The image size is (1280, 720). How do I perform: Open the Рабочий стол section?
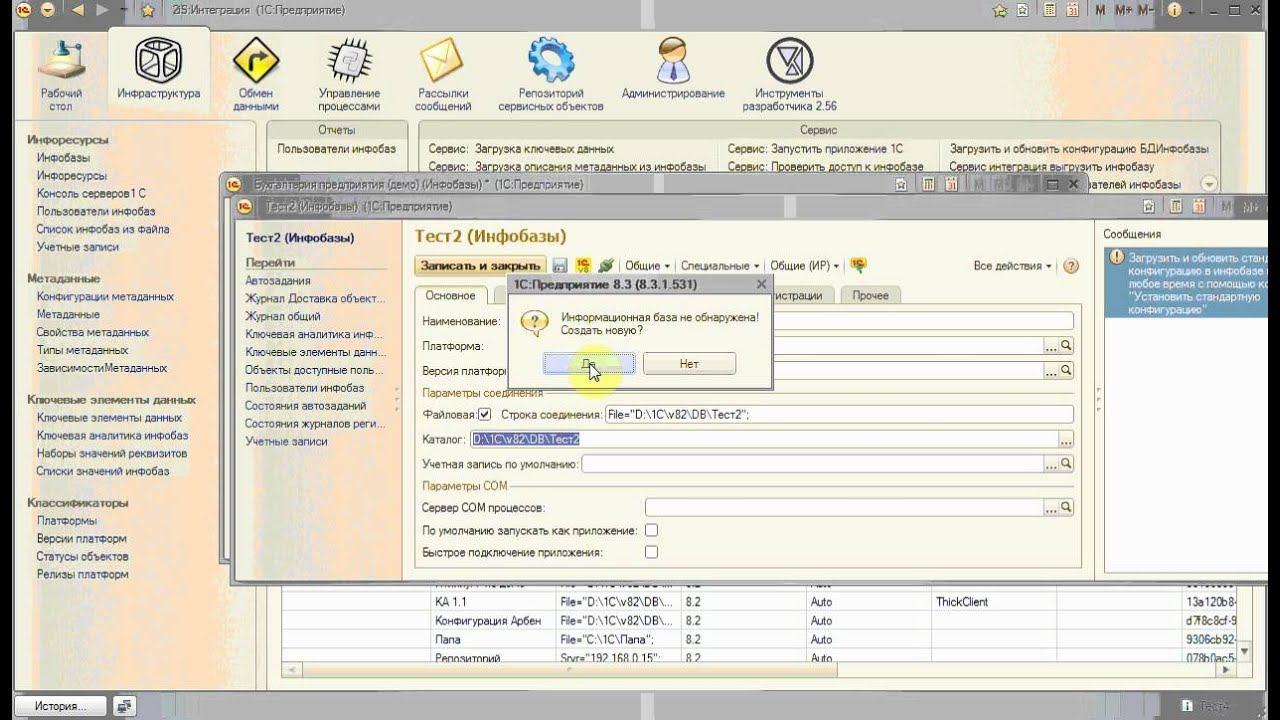62,75
